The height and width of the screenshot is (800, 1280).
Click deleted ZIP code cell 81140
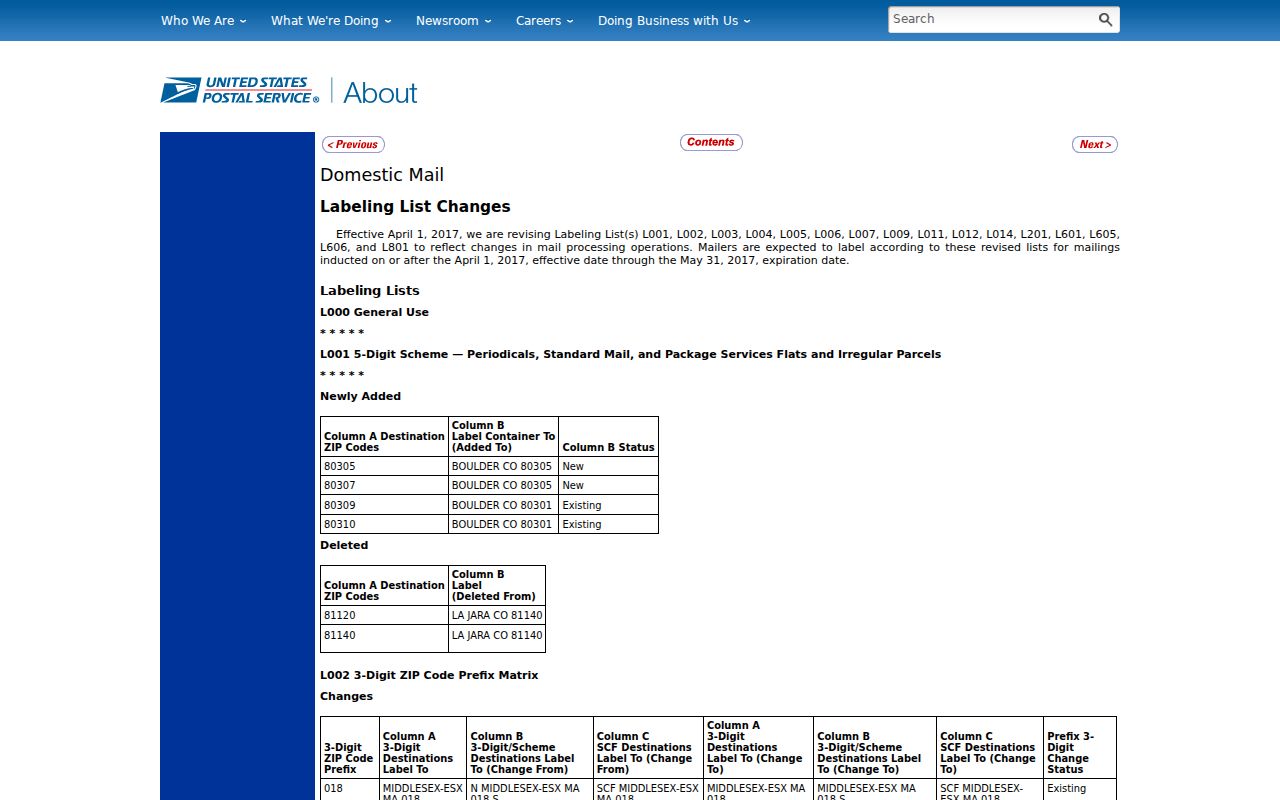(384, 638)
